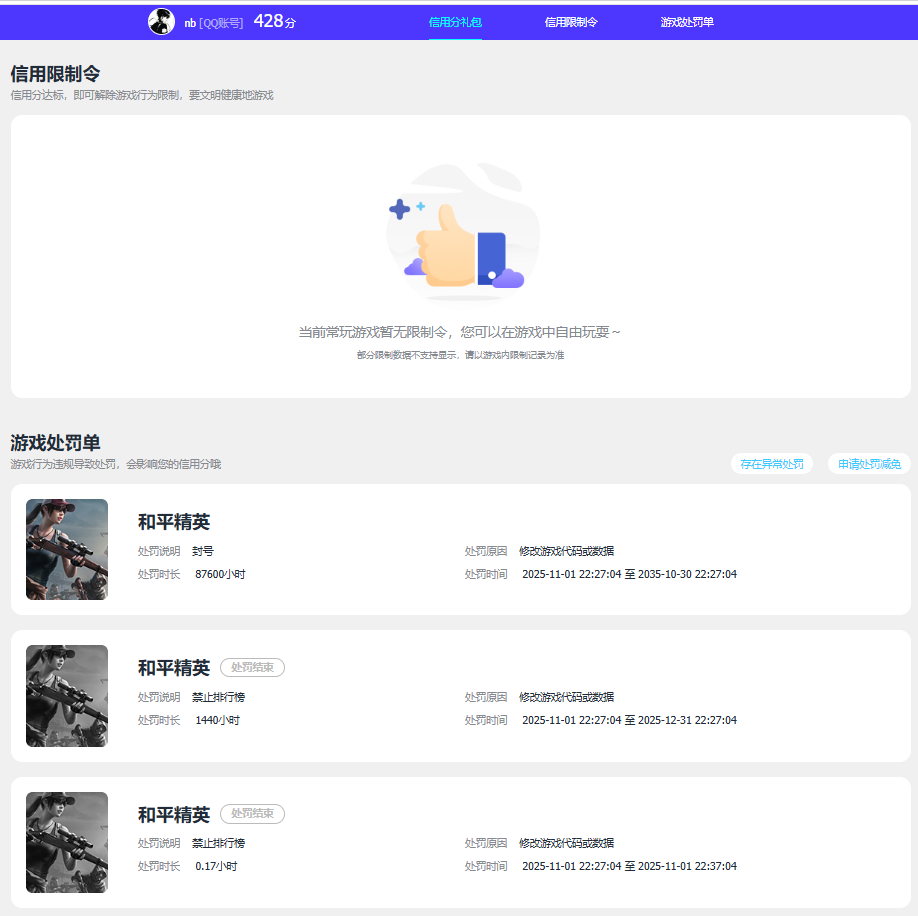918x916 pixels.
Task: Click the 0.17小时 duration value
Action: point(216,866)
